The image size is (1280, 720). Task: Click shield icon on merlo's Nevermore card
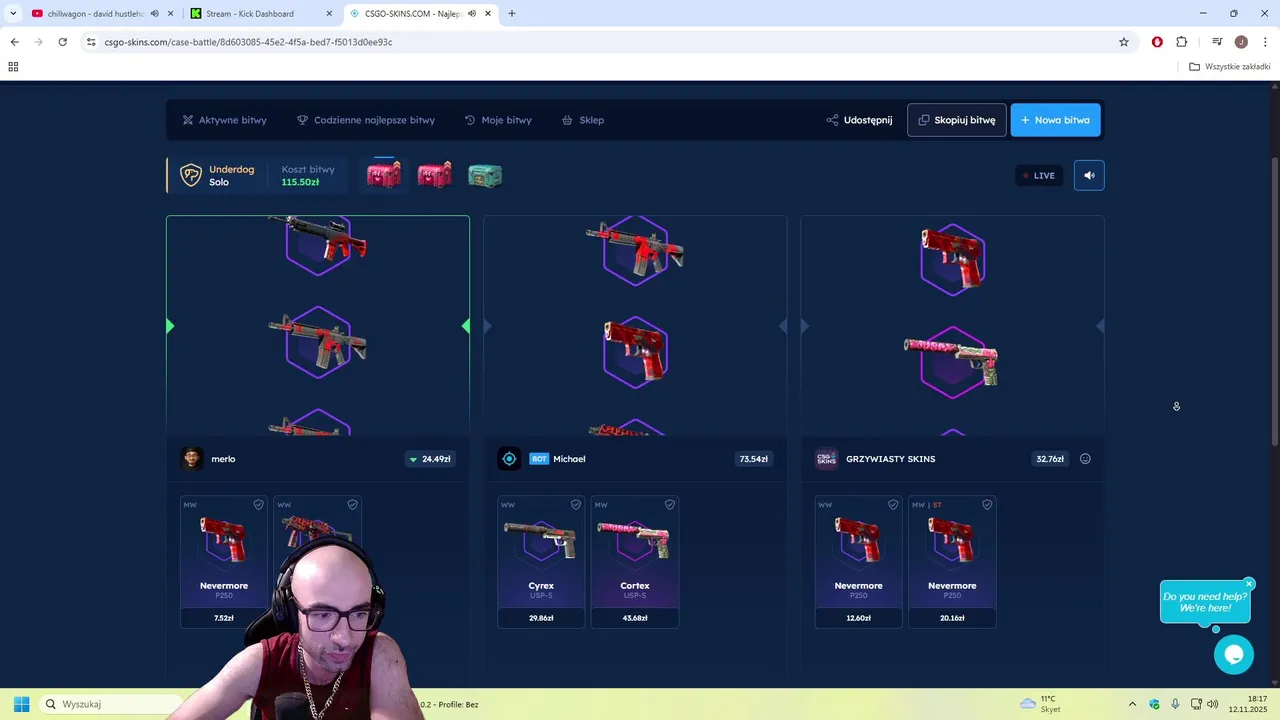(x=258, y=505)
